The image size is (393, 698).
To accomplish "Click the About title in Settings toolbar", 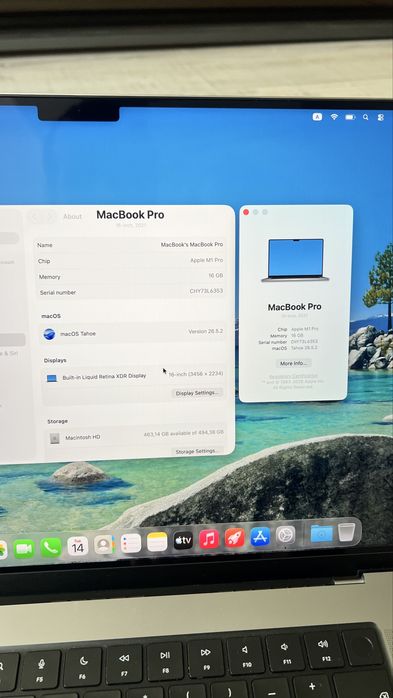I will click(x=73, y=216).
